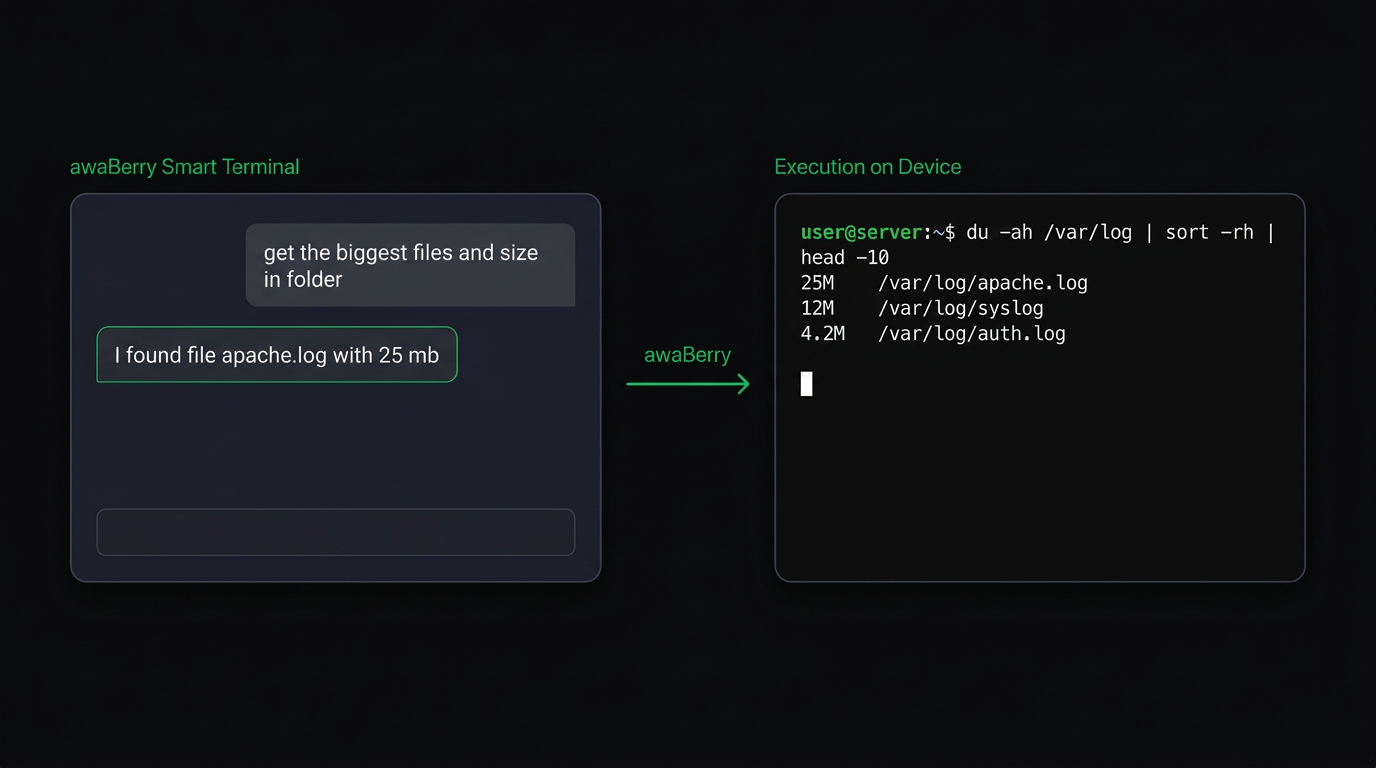Select the user@server prompt label
1376x768 pixels.
(x=860, y=231)
